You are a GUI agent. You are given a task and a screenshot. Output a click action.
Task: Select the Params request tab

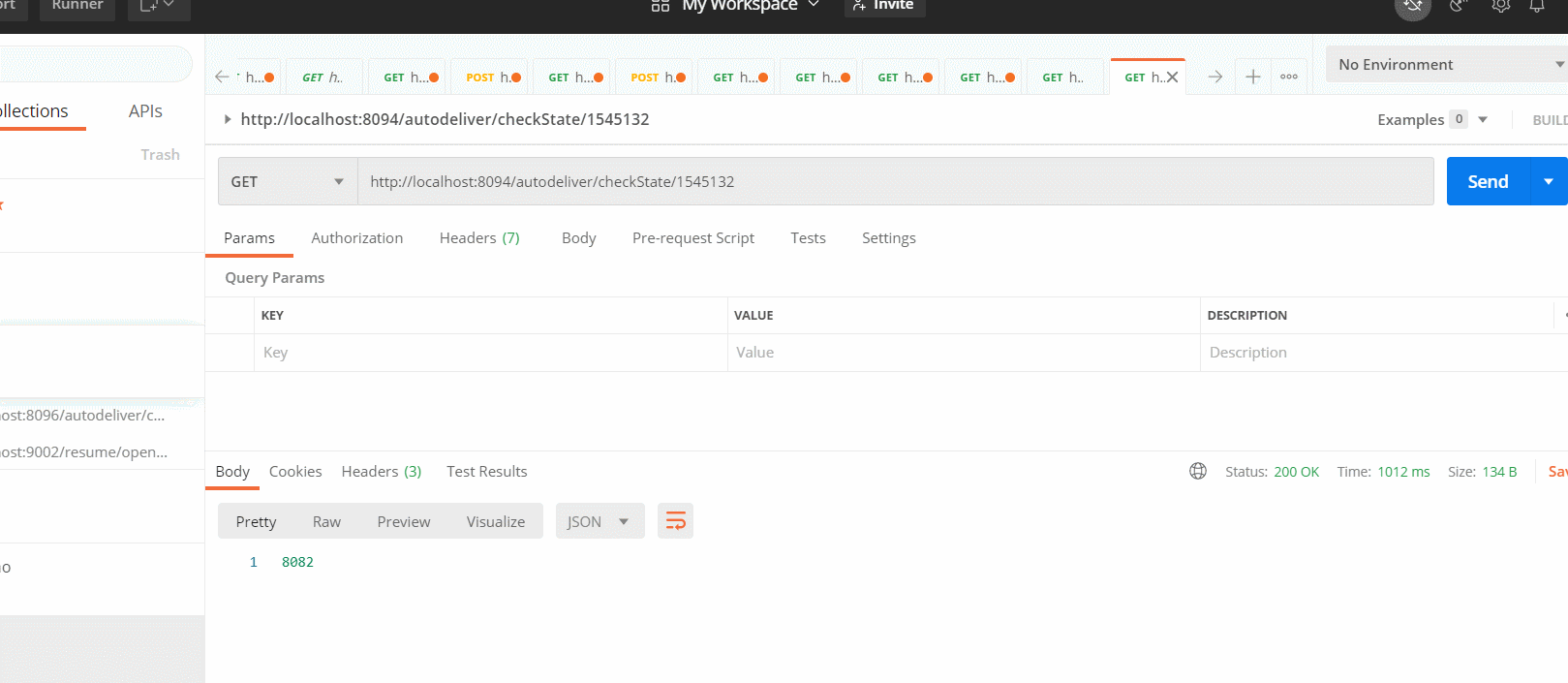click(x=249, y=238)
